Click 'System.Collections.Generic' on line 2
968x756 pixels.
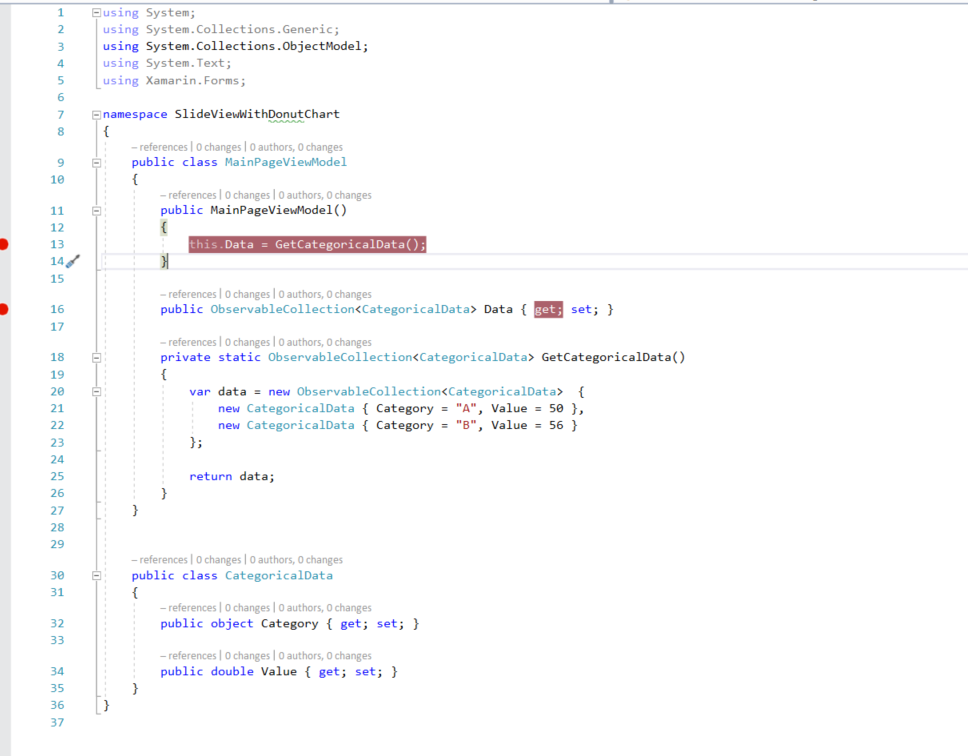pos(240,29)
